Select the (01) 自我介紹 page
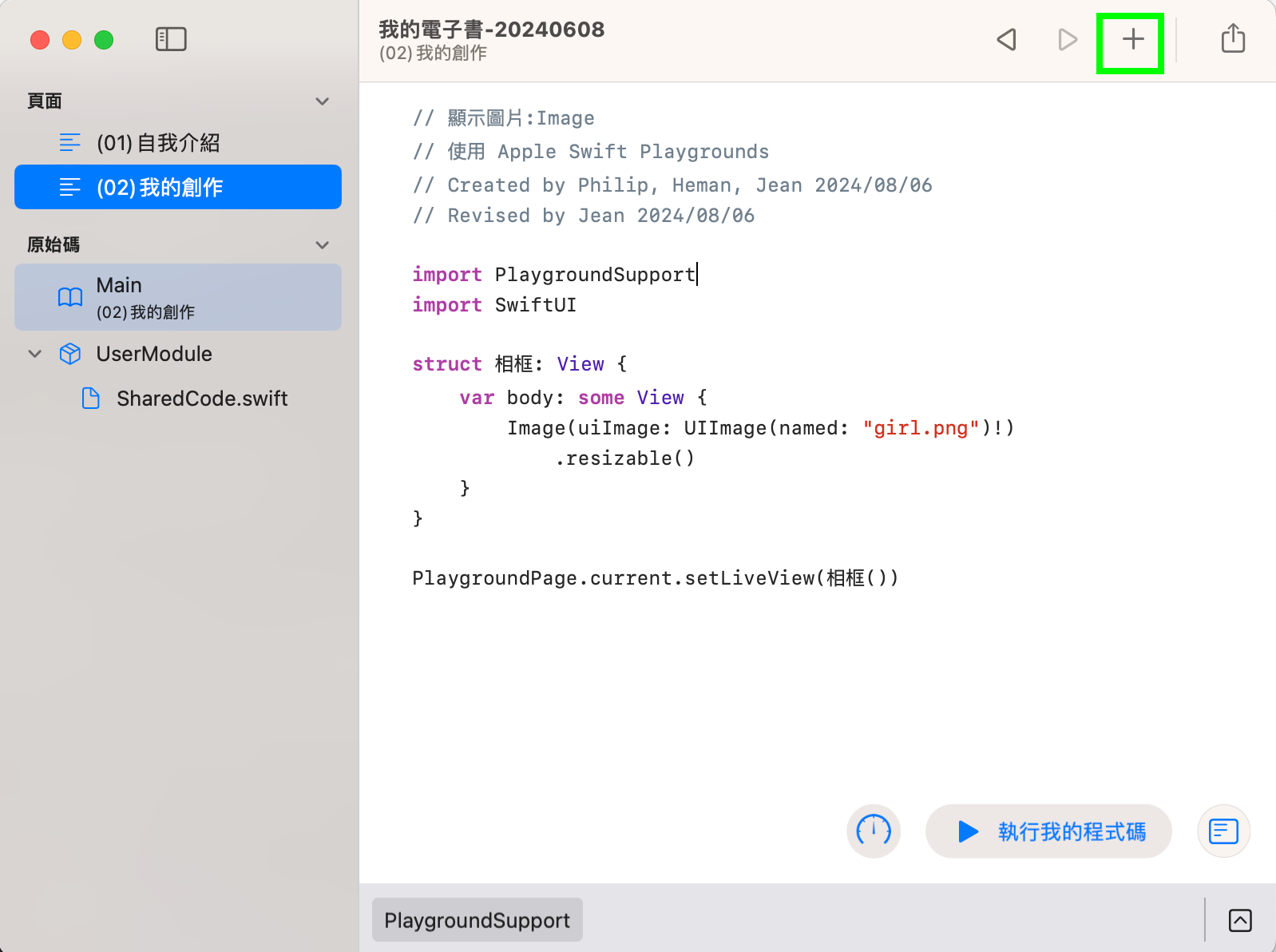This screenshot has height=952, width=1276. (x=158, y=143)
